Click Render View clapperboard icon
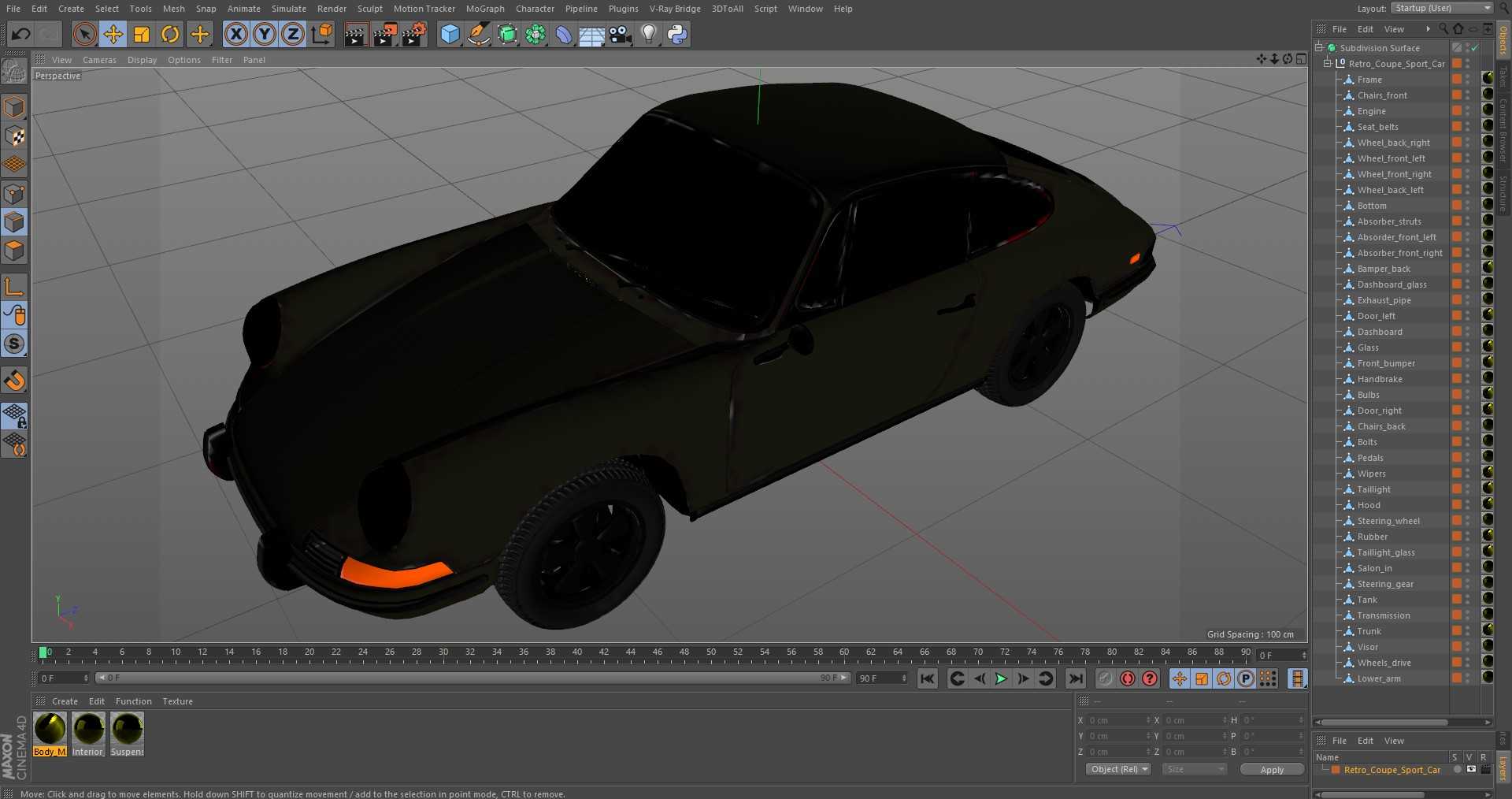Viewport: 1512px width, 799px height. click(x=356, y=34)
